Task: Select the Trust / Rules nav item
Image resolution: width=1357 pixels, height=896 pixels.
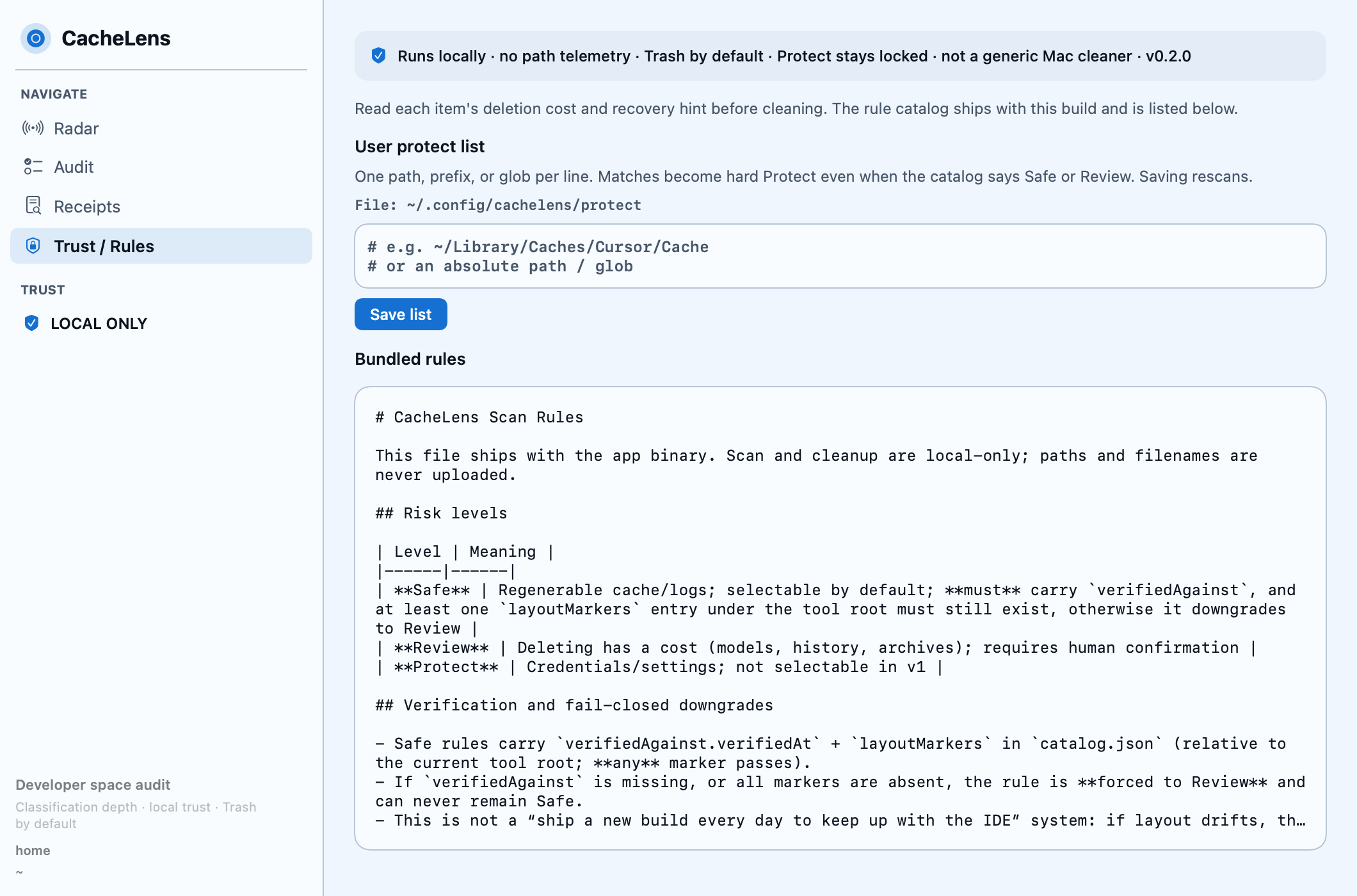Action: 161,246
